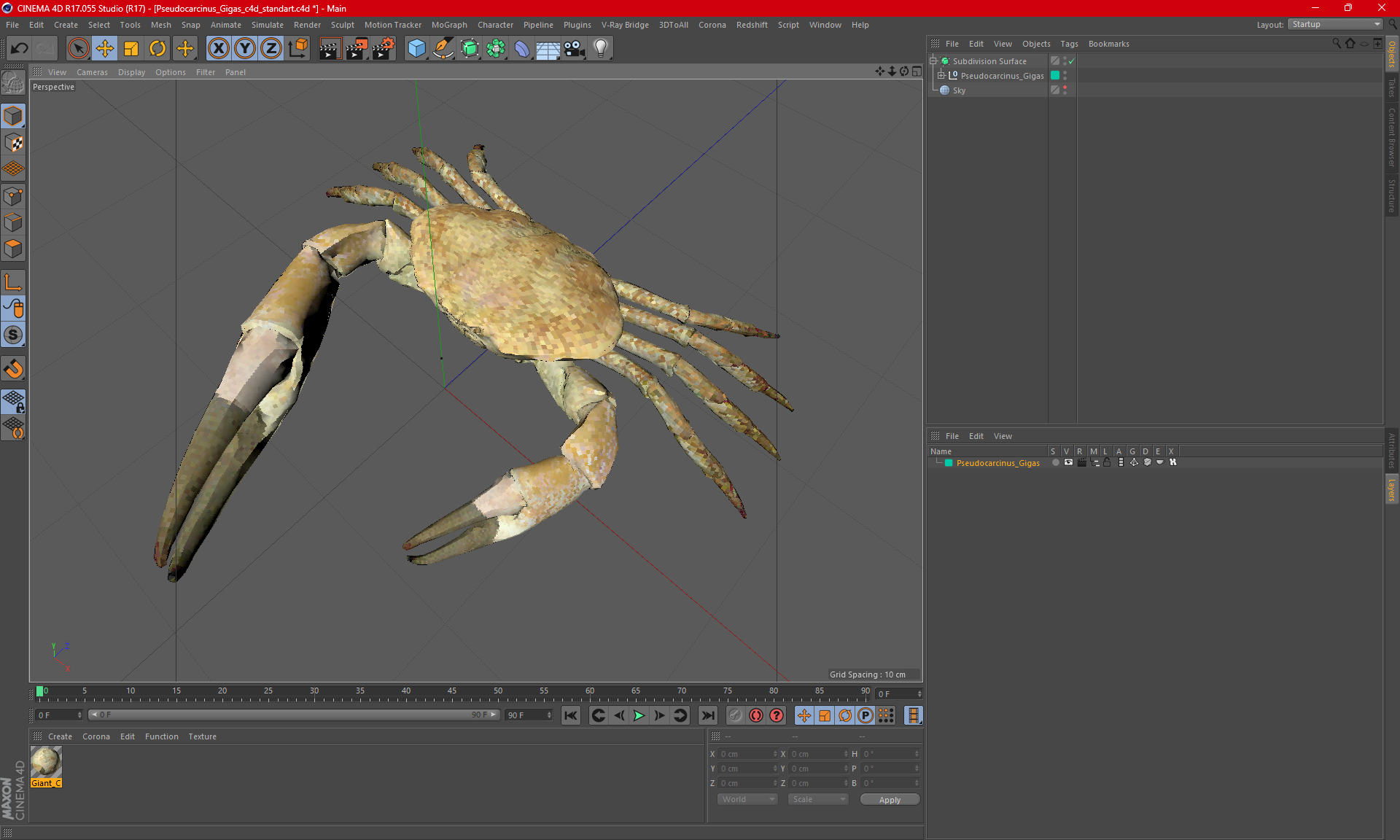The width and height of the screenshot is (1400, 840).
Task: Switch to Texture mode
Action: tap(13, 143)
